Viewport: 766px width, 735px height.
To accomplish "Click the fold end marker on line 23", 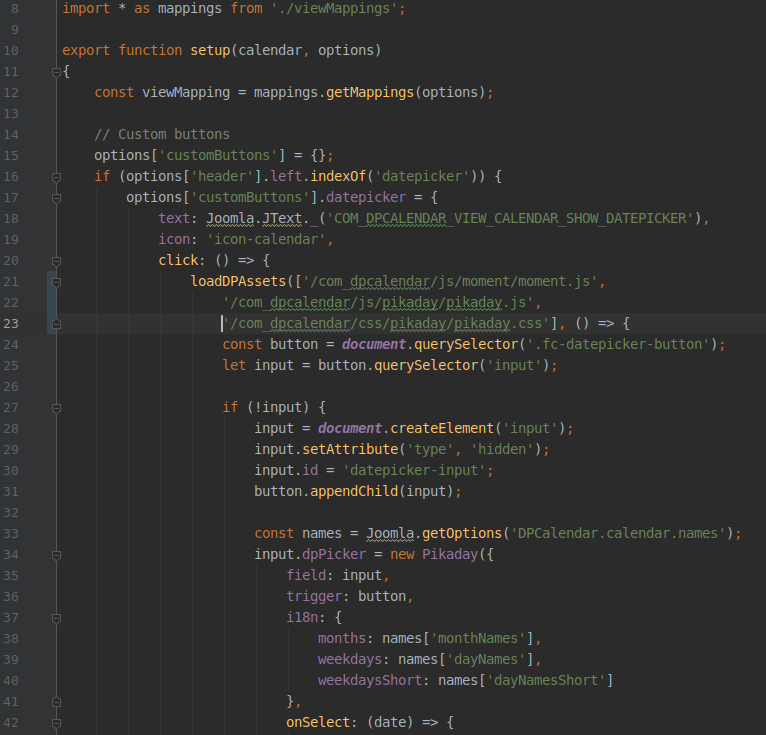I will click(x=56, y=323).
